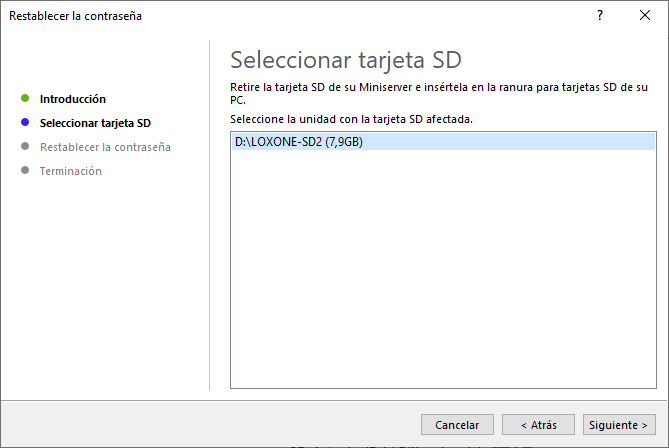669x448 pixels.
Task: Click the green bullet beside Introducción
Action: [x=24, y=99]
